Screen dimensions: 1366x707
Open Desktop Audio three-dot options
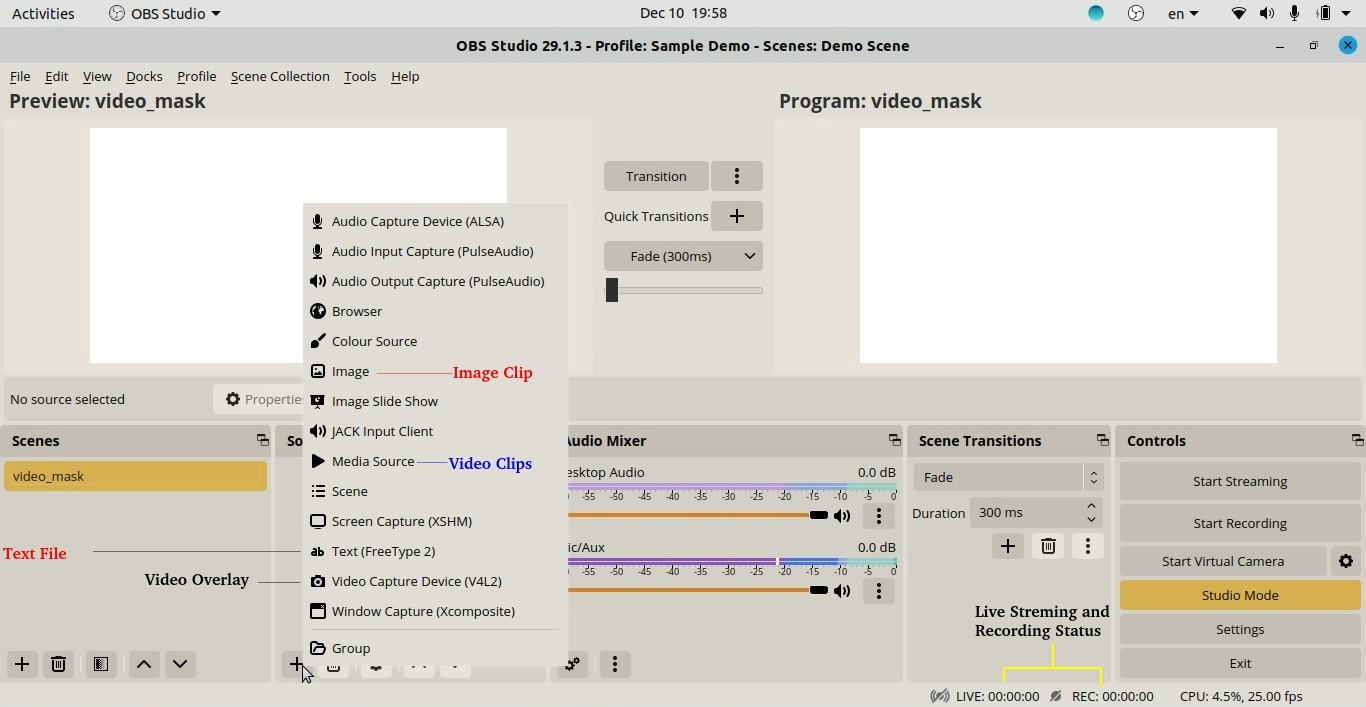879,516
